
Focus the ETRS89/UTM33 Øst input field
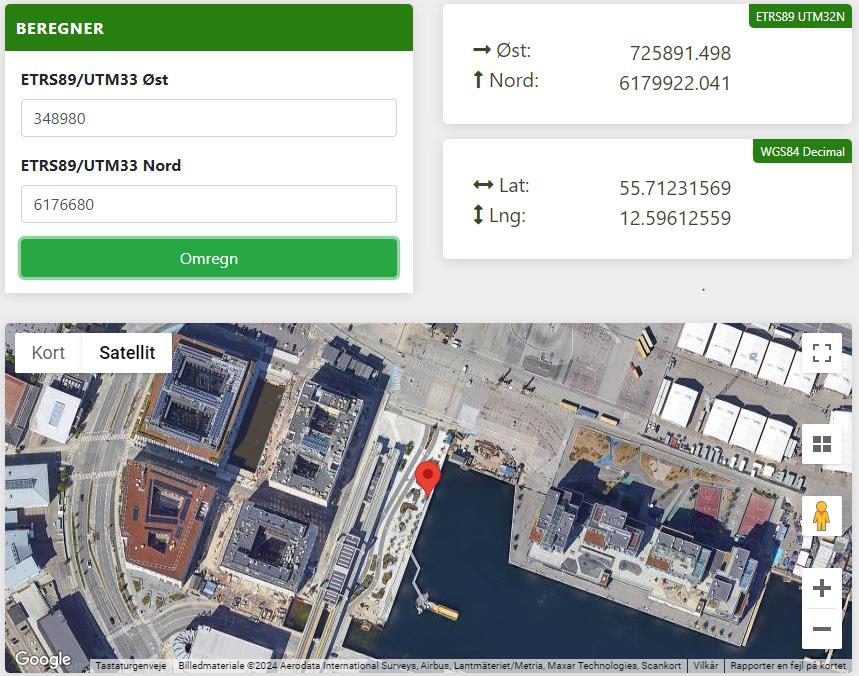[x=209, y=118]
